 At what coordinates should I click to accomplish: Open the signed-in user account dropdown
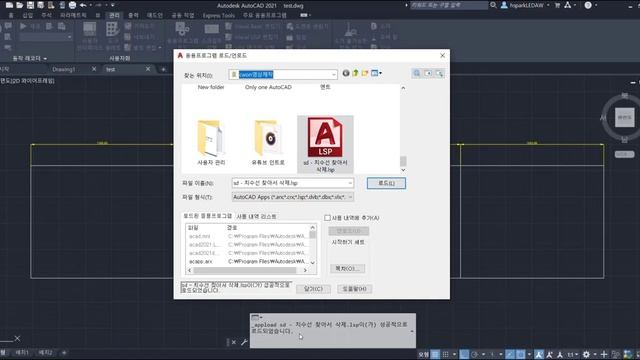pyautogui.click(x=548, y=5)
